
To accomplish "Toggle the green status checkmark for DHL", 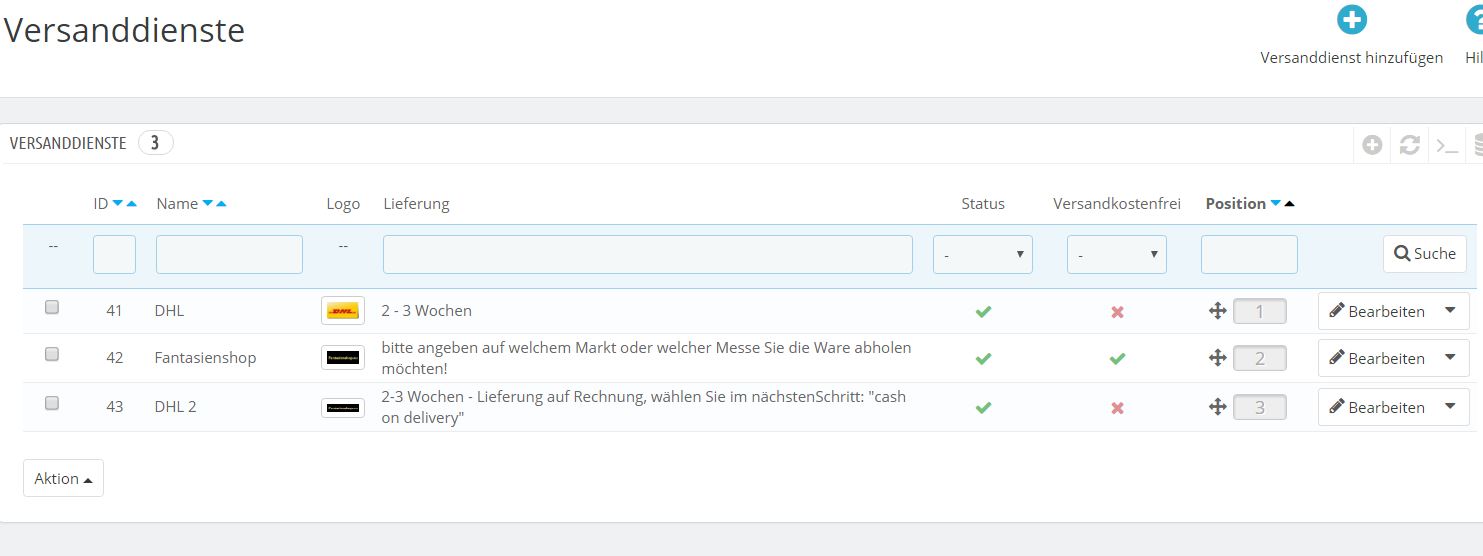I will 983,312.
